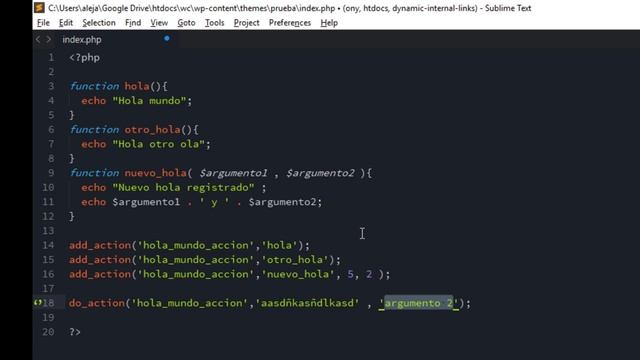This screenshot has height=360, width=640.
Task: Click line number 3 in gutter
Action: click(51, 86)
